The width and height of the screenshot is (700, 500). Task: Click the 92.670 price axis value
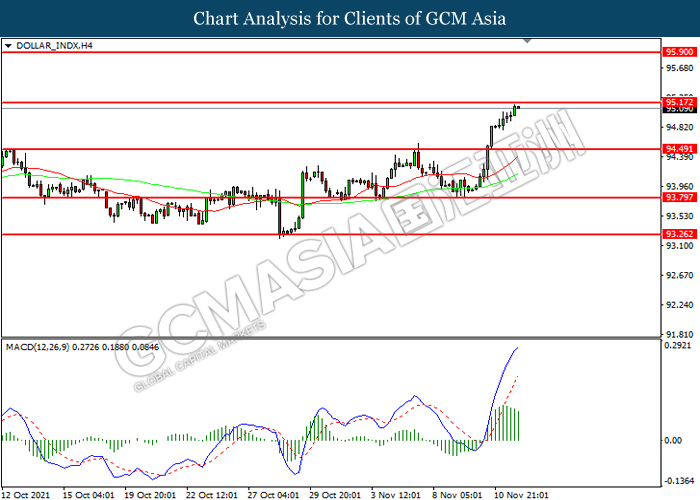point(679,275)
